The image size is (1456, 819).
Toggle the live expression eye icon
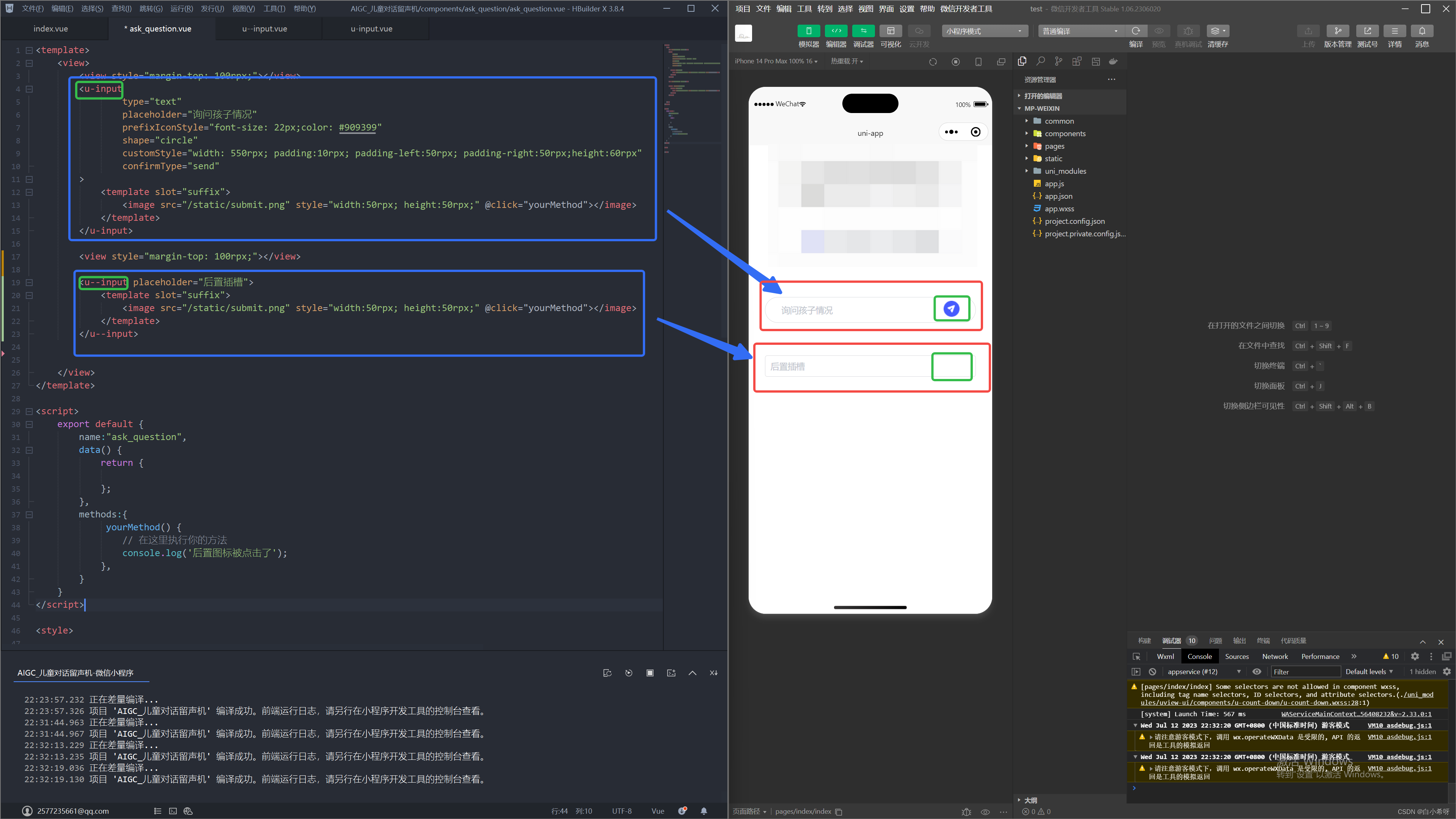coord(1257,671)
